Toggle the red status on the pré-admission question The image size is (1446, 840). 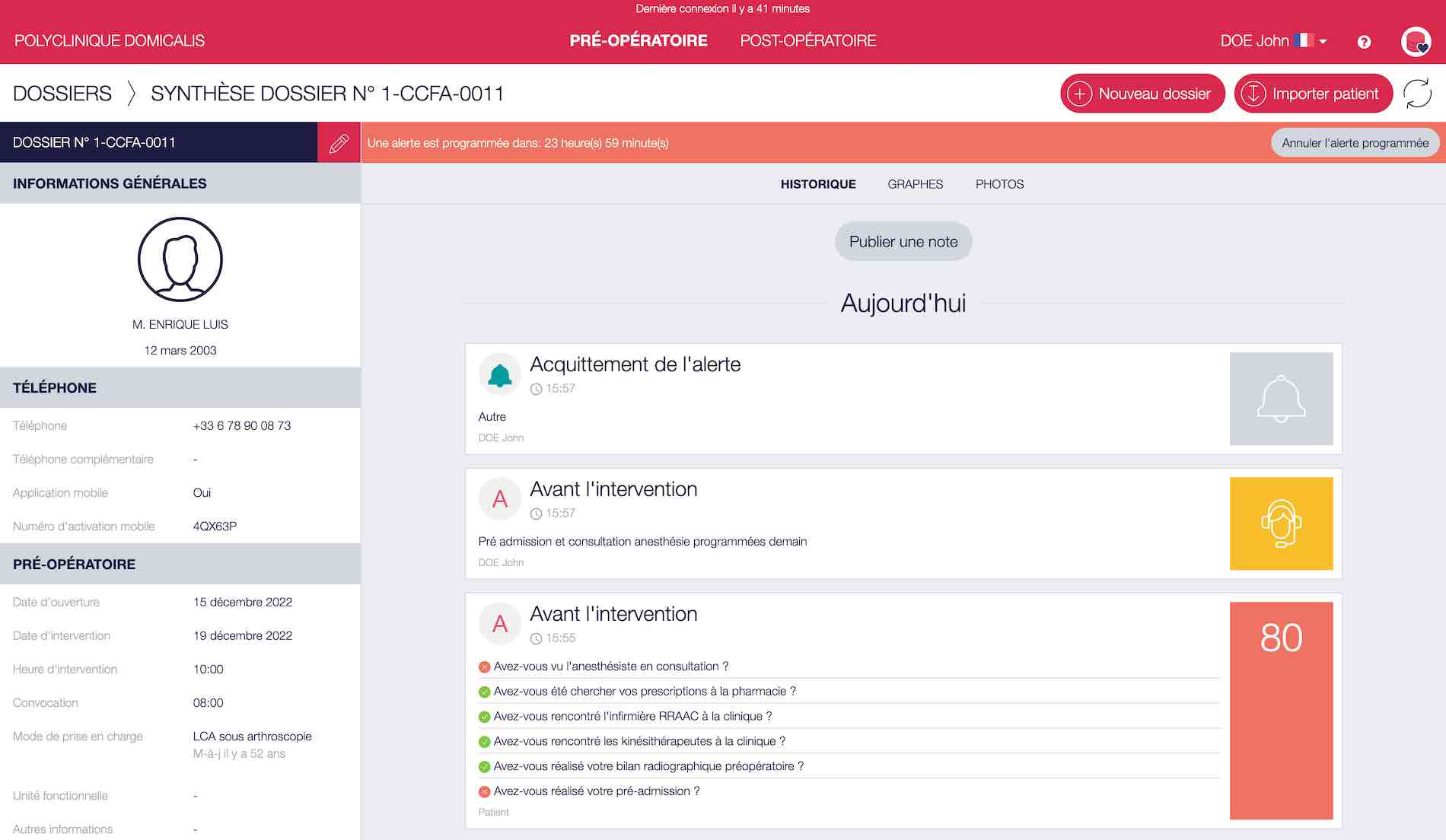483,791
